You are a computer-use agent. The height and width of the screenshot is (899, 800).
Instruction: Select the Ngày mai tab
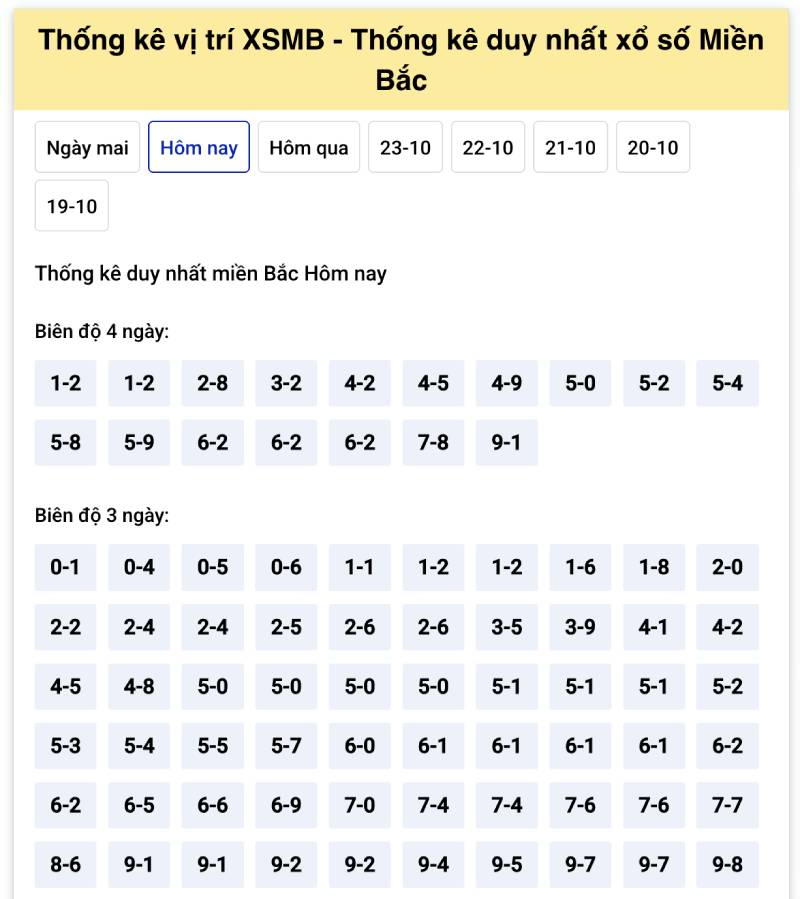point(86,146)
